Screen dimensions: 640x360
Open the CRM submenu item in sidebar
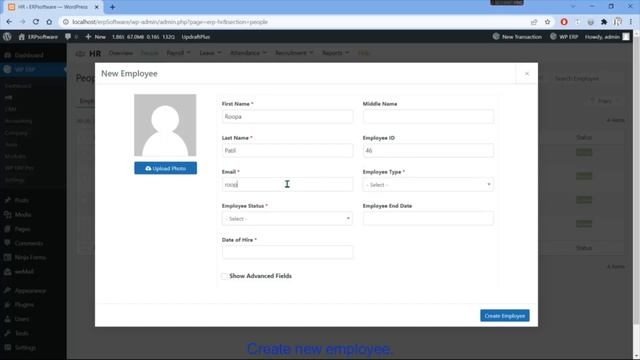[x=10, y=109]
